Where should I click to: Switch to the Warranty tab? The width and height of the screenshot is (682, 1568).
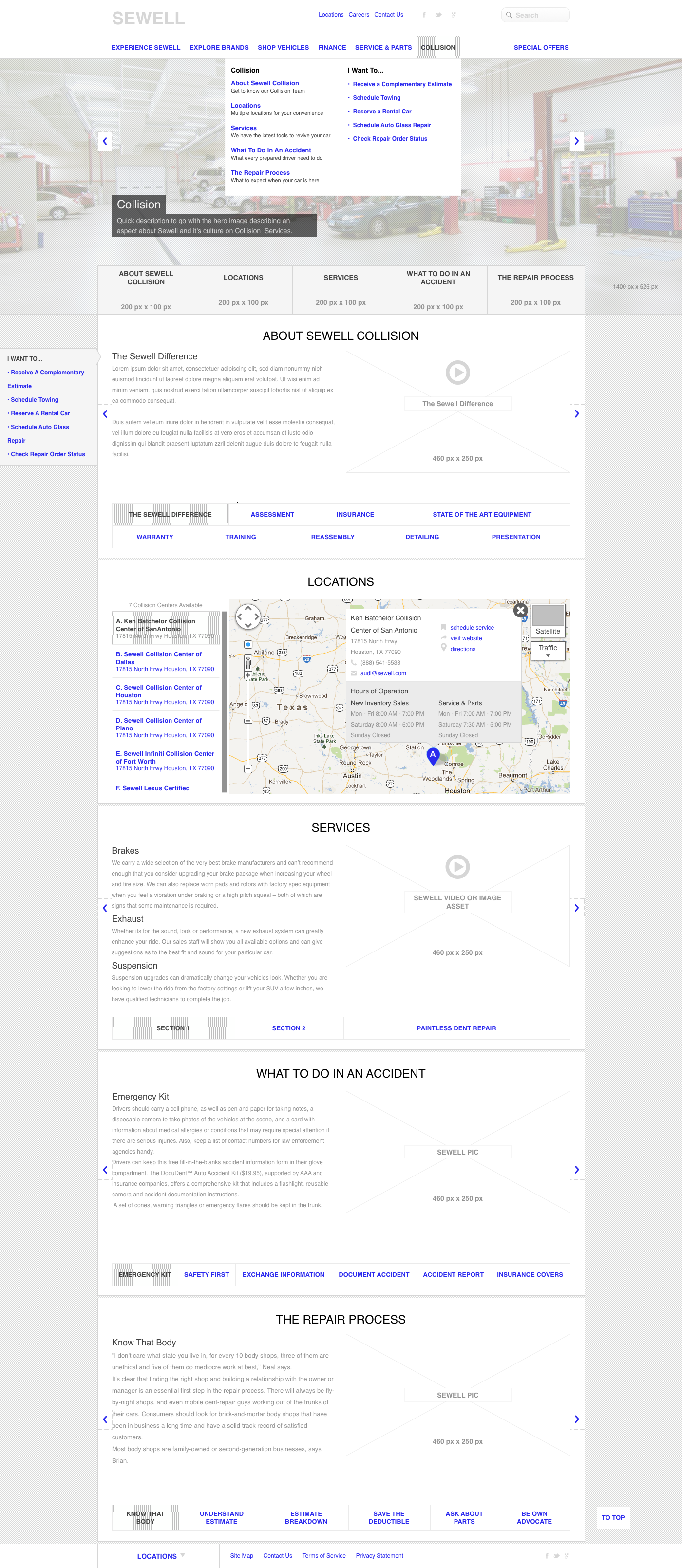coord(155,538)
